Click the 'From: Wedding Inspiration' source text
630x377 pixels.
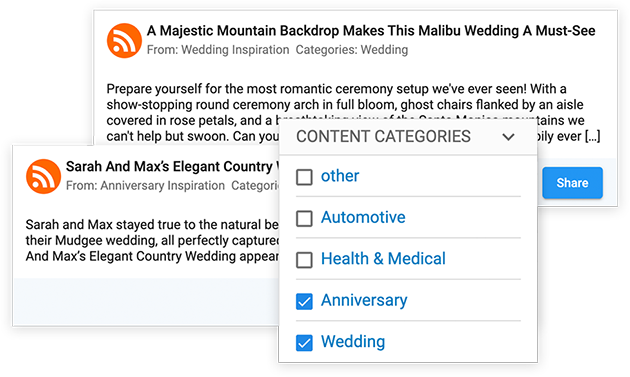[218, 50]
